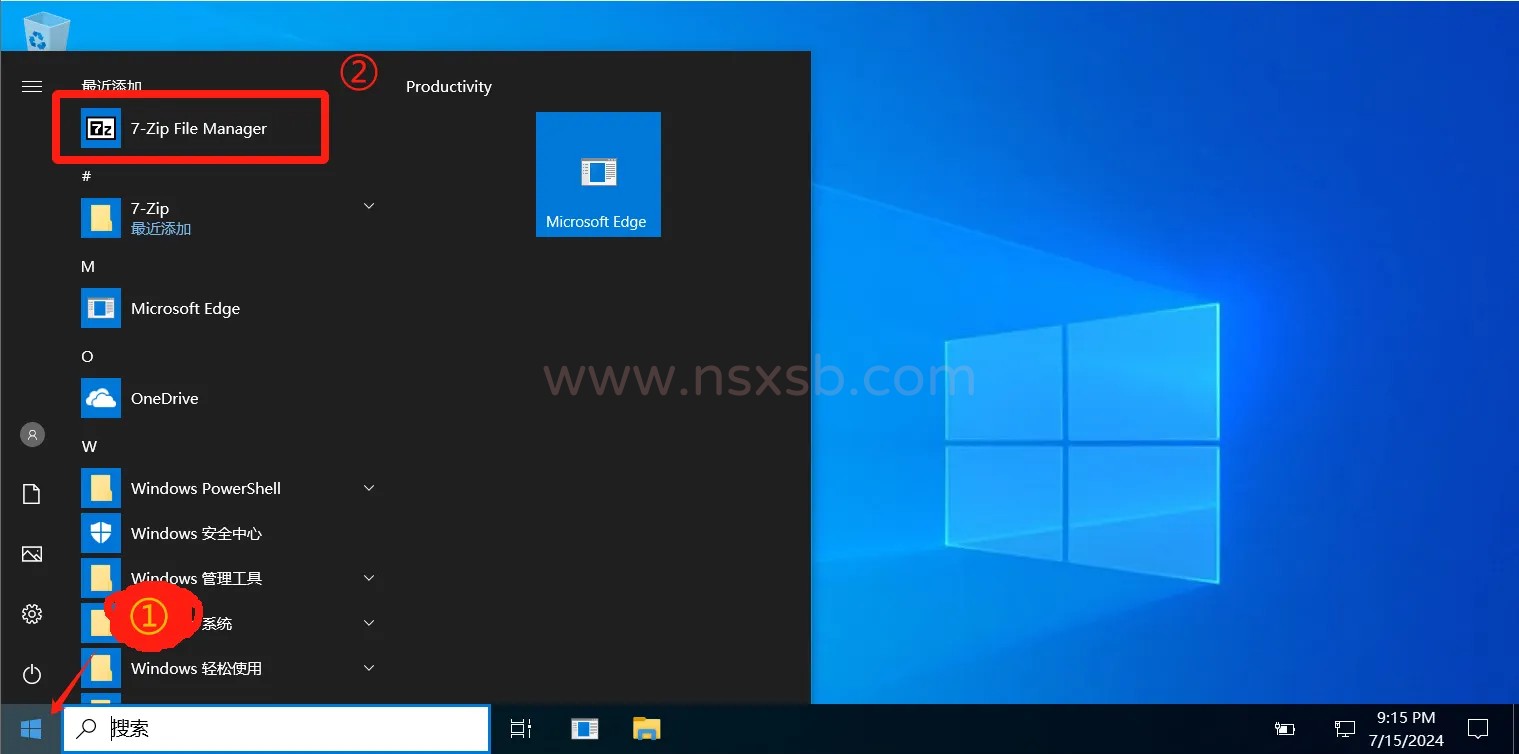Open the notification center icon
This screenshot has width=1519, height=754.
point(1477,729)
